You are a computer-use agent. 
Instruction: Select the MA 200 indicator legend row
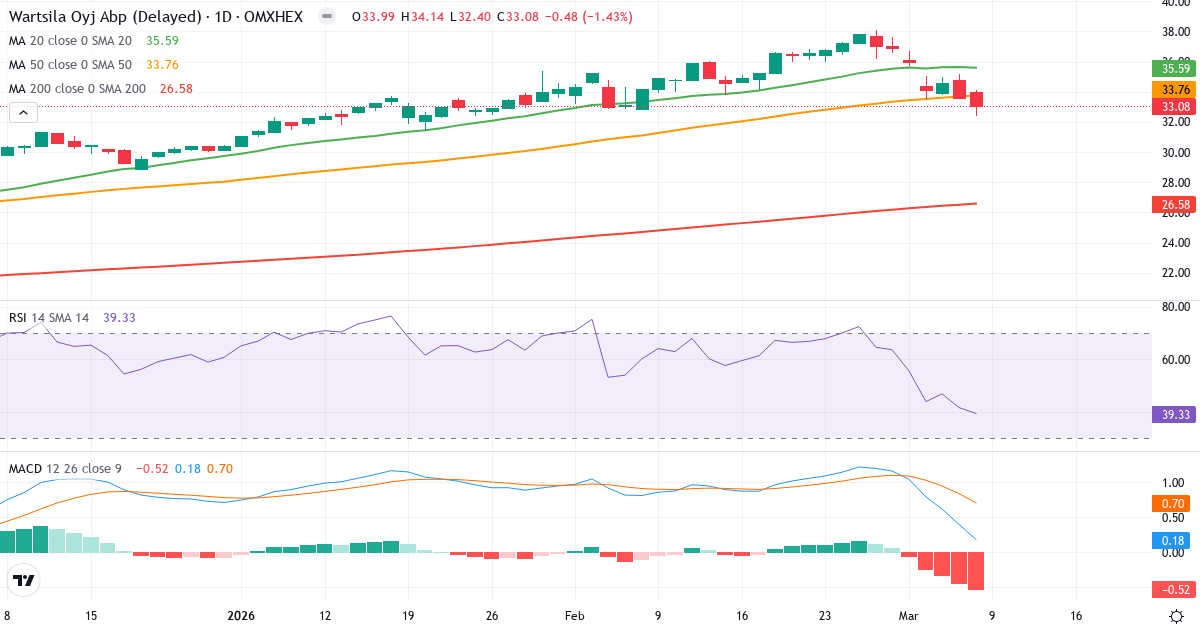(78, 88)
